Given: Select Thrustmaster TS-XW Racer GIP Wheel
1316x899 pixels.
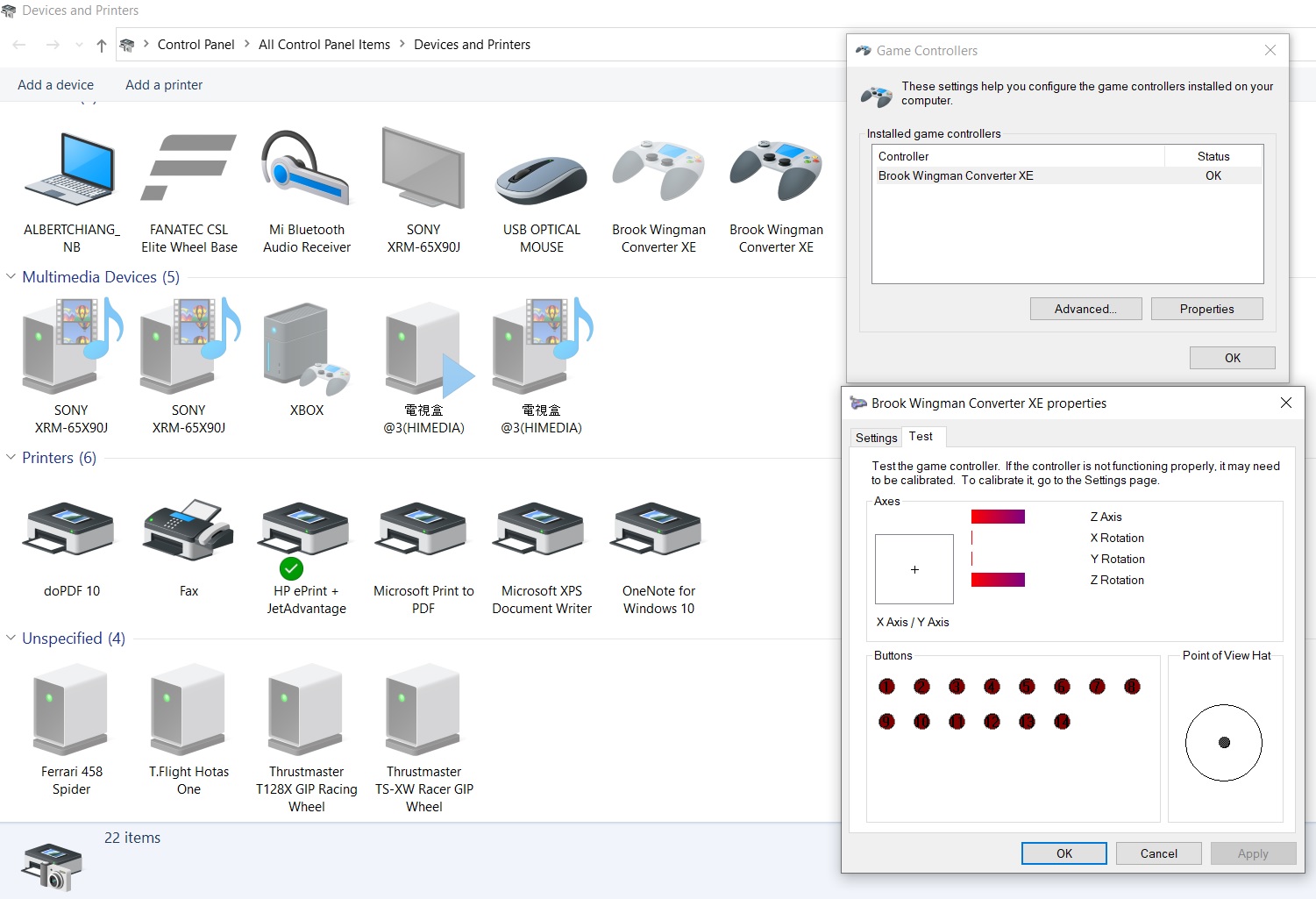Looking at the screenshot, I should click(x=423, y=737).
